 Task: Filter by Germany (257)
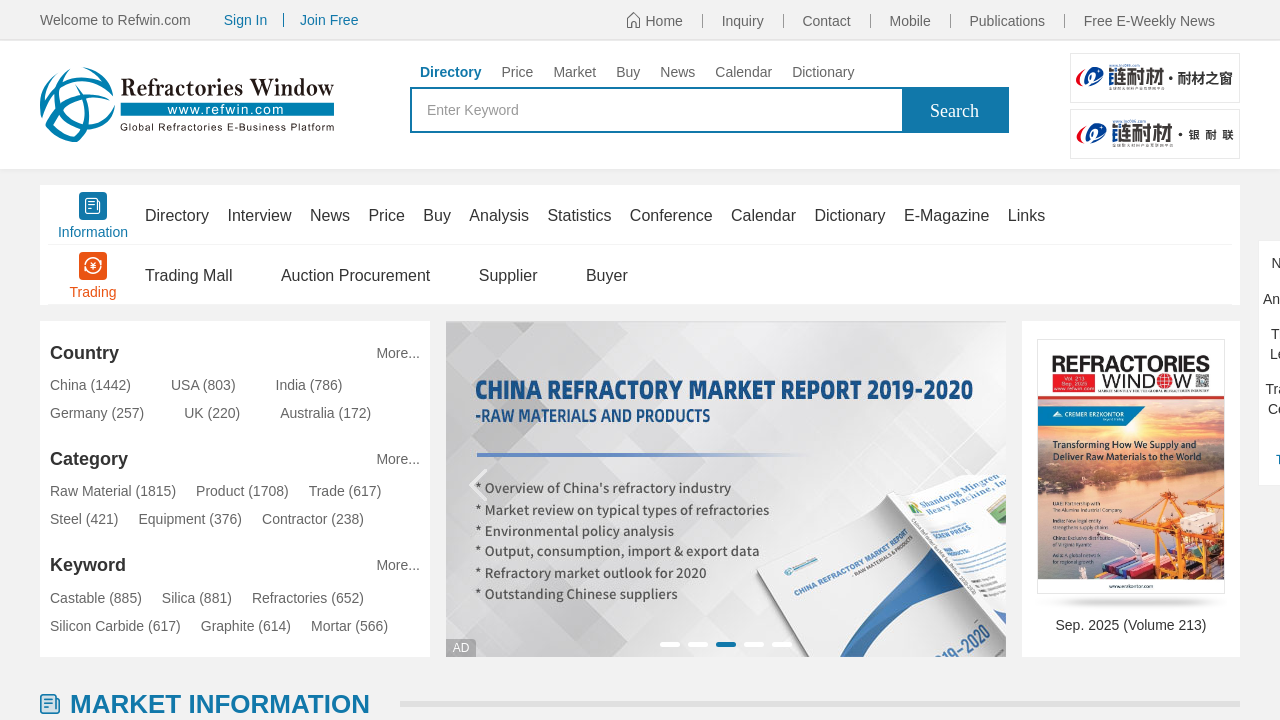click(x=97, y=413)
